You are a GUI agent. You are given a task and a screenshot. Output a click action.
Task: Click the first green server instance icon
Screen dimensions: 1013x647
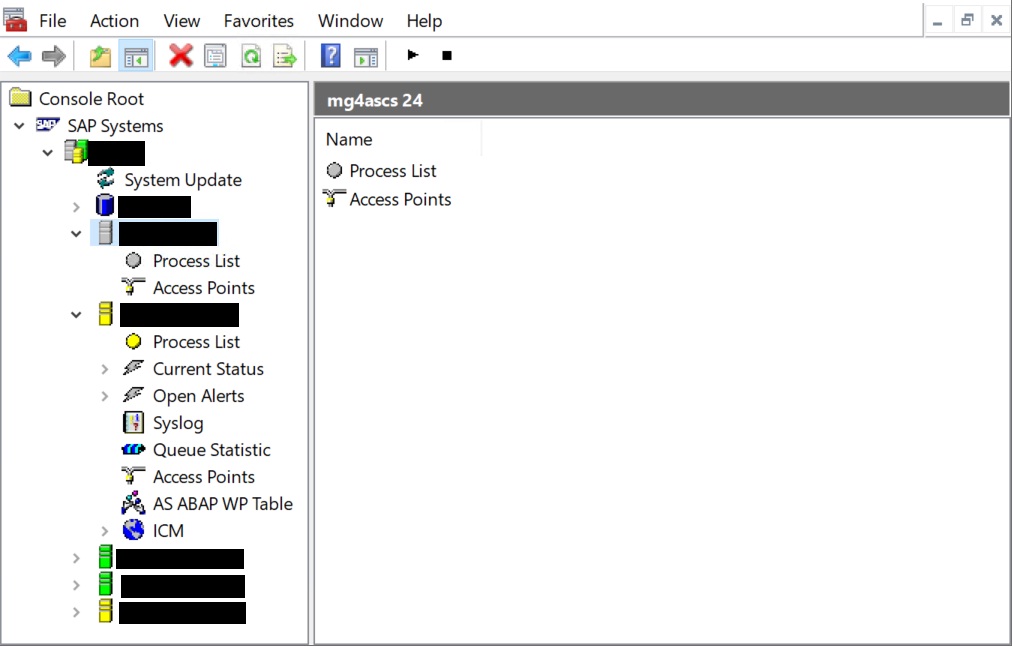click(x=106, y=557)
